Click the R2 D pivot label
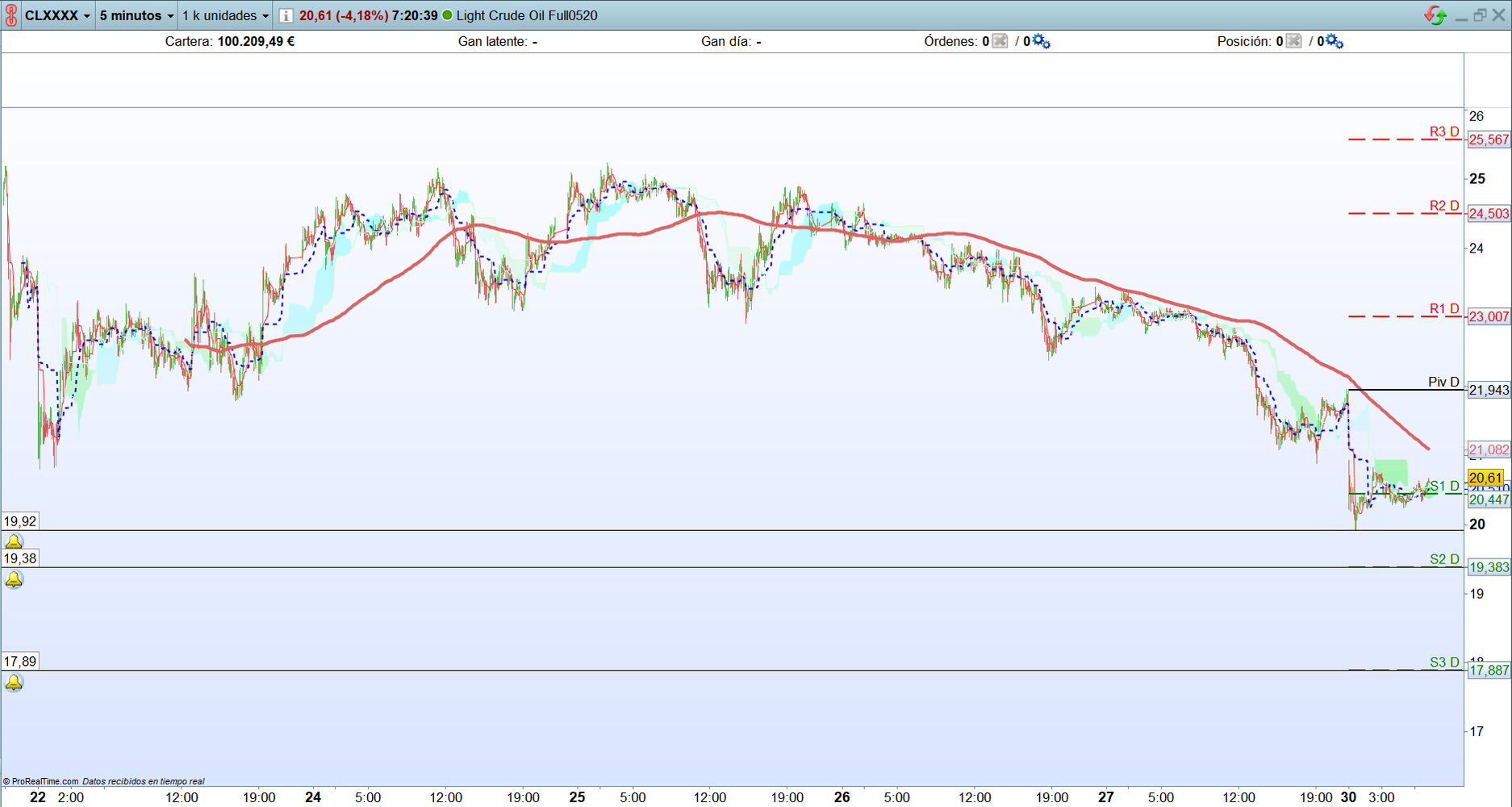Viewport: 1512px width, 807px height. coord(1444,206)
